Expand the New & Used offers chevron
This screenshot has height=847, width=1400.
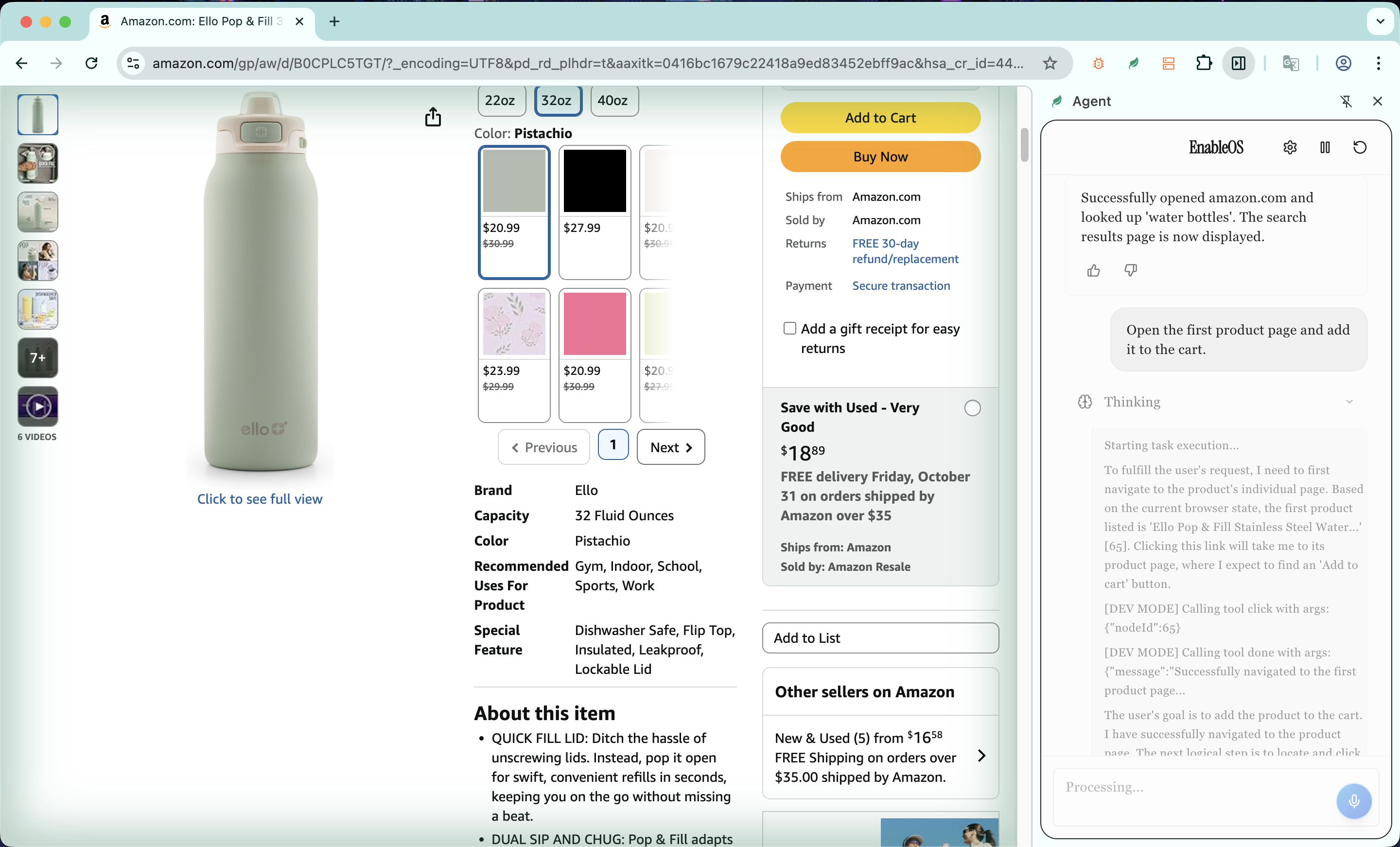(x=981, y=756)
